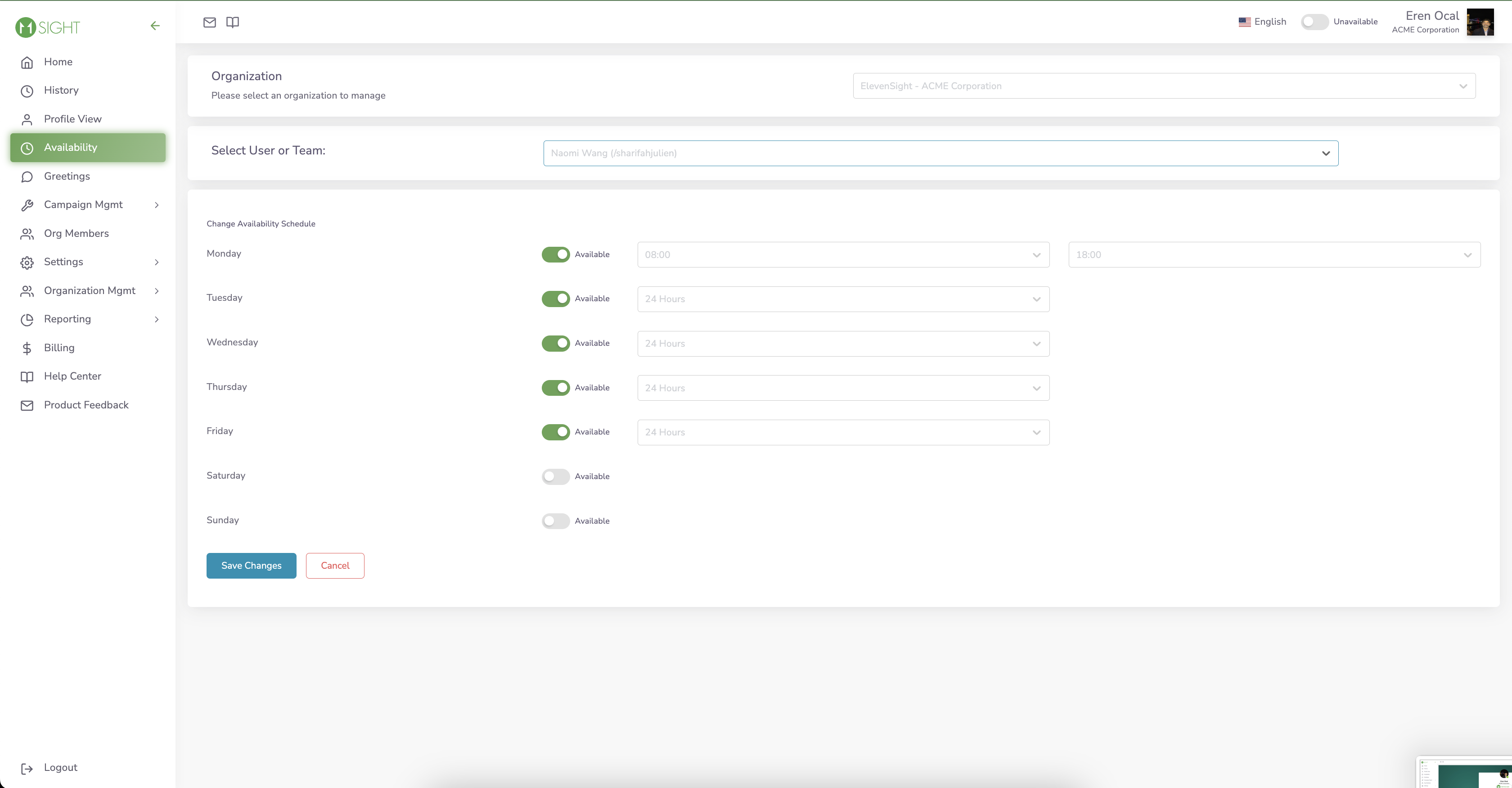Click the ElevenSight logo in the top left
Image resolution: width=1512 pixels, height=788 pixels.
47,27
